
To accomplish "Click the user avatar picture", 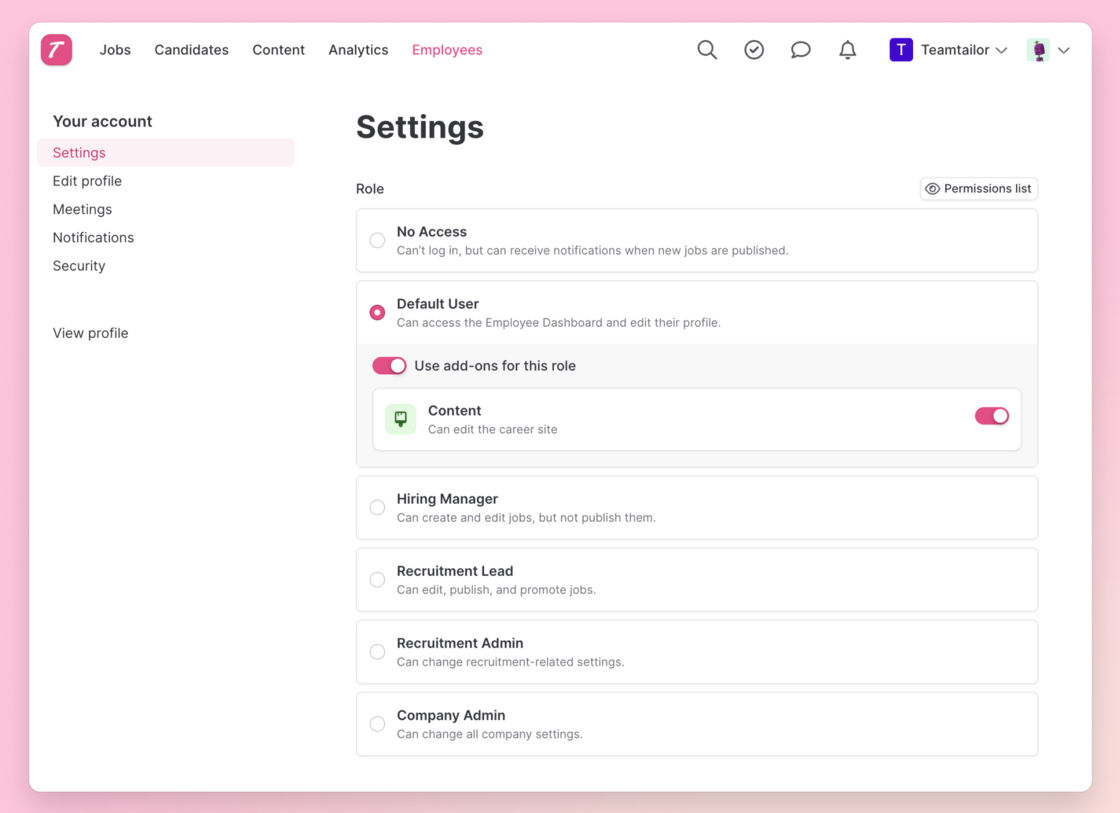I will click(x=1038, y=50).
